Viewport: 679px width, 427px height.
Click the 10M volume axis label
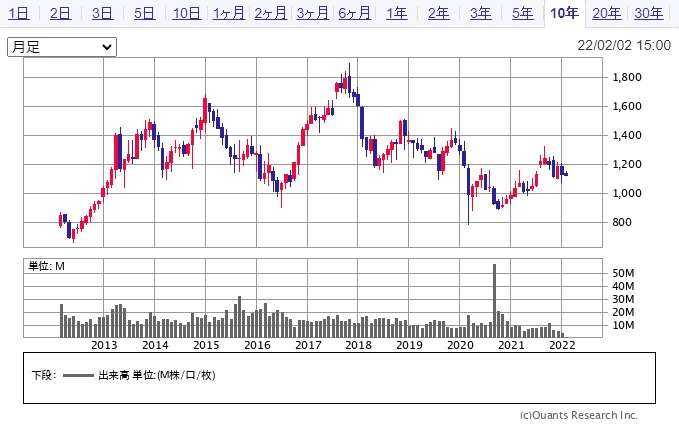(x=623, y=325)
